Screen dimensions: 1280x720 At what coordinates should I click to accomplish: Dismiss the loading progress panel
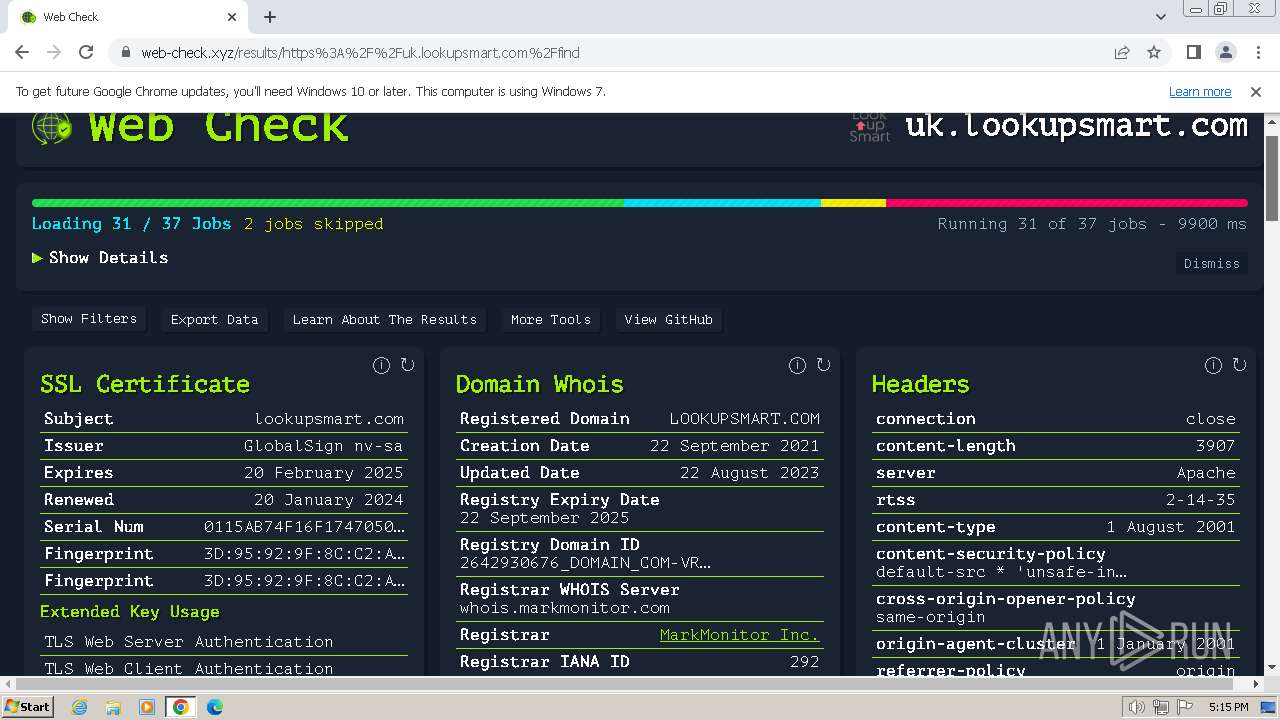click(x=1212, y=264)
